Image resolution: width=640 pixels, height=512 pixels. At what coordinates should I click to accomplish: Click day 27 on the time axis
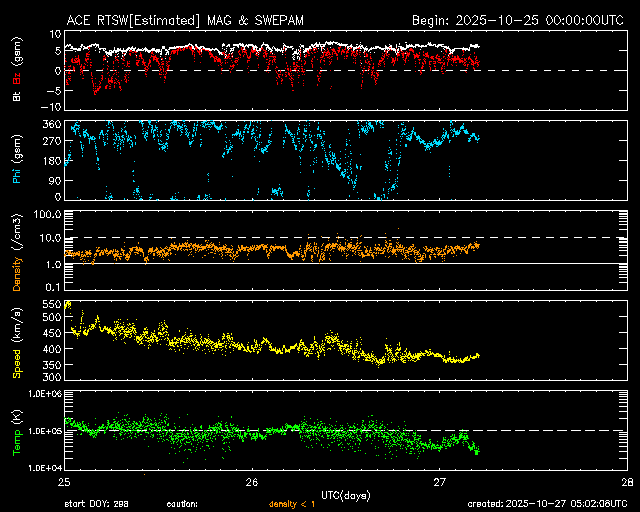click(440, 482)
